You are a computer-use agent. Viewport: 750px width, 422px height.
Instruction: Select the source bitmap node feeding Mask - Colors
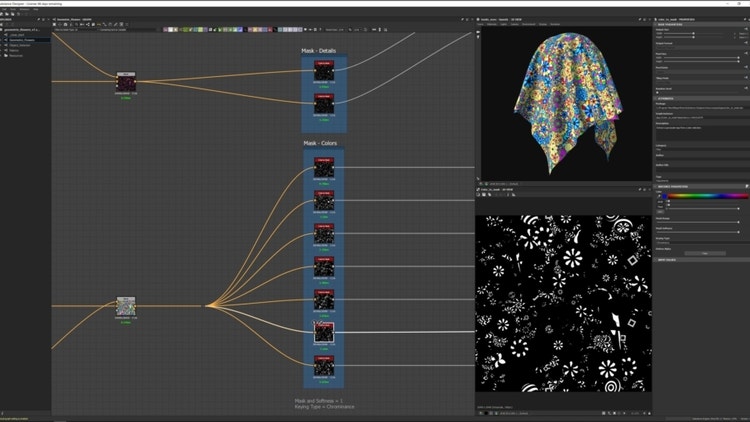(126, 305)
